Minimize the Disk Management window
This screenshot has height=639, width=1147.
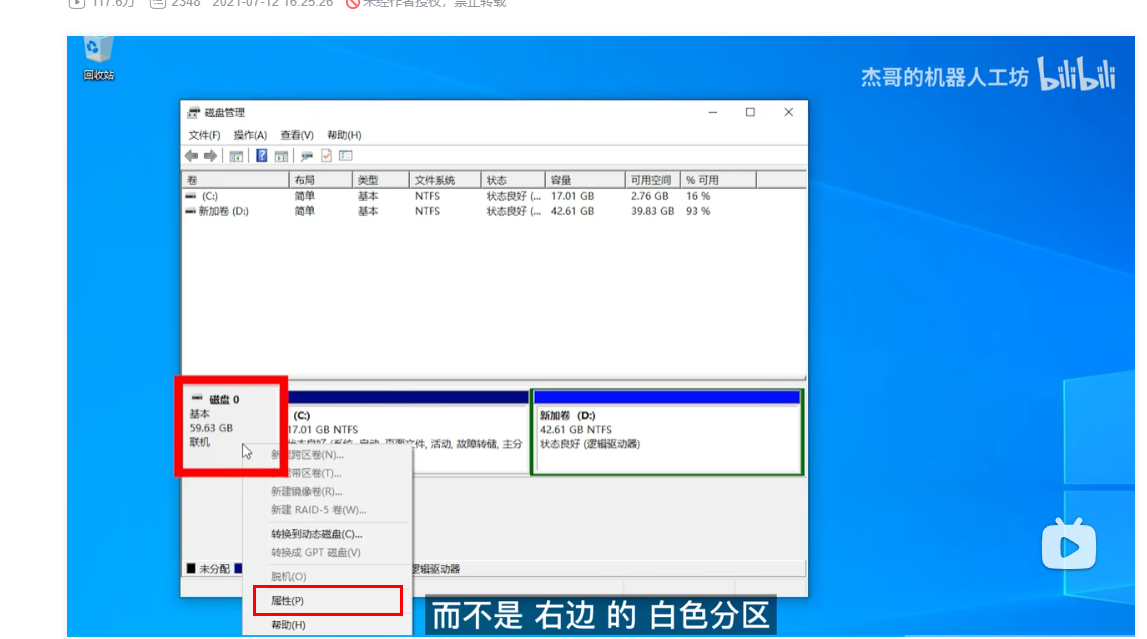point(712,113)
